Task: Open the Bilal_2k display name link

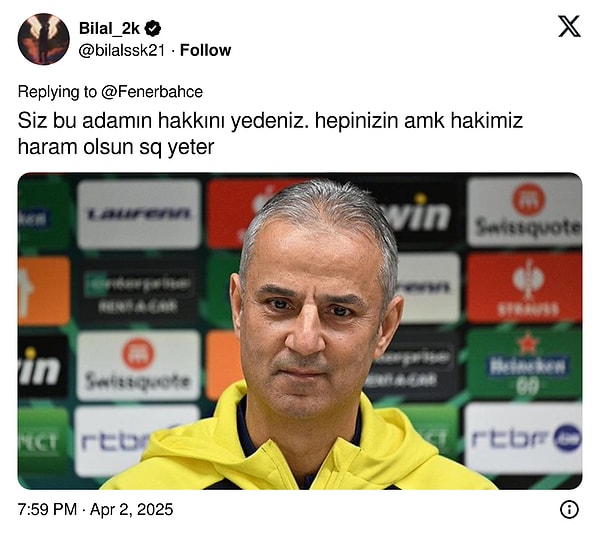Action: 109,28
